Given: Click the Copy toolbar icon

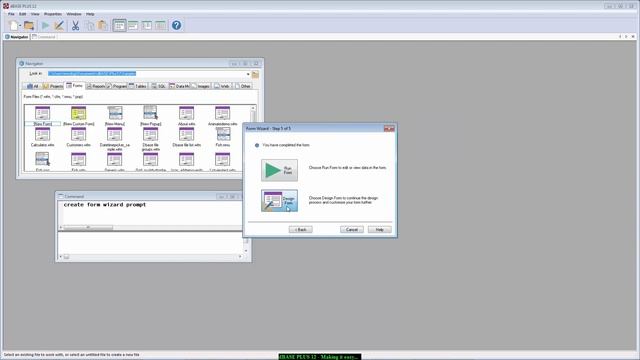Looking at the screenshot, I should 89,25.
